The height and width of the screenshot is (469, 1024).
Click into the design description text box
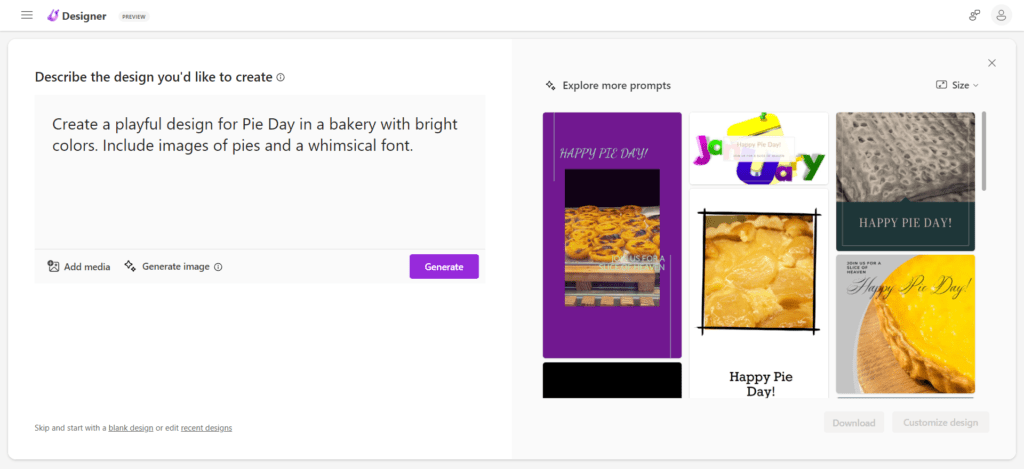pyautogui.click(x=259, y=170)
